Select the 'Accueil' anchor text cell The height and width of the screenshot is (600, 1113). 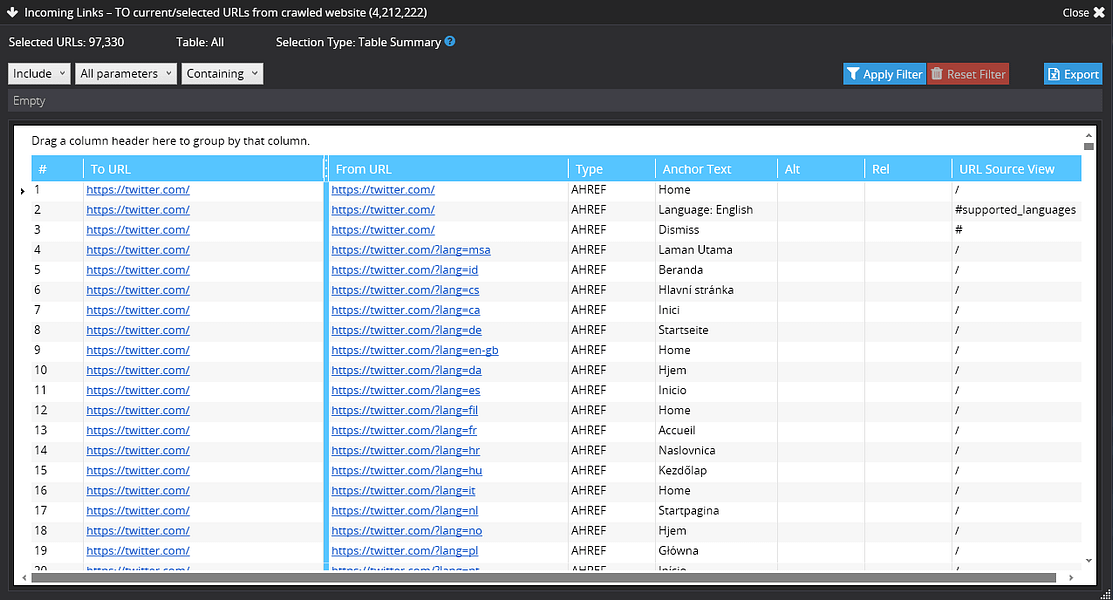(x=716, y=430)
